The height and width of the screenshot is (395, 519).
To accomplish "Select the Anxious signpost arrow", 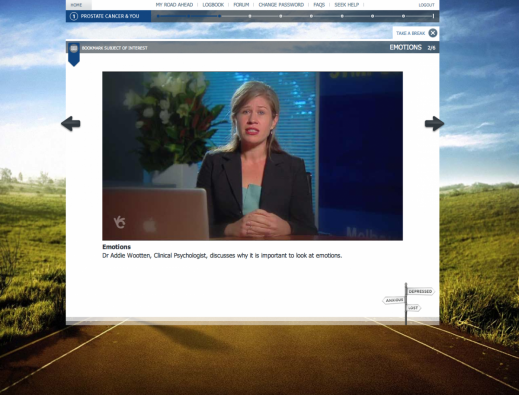I will pyautogui.click(x=394, y=300).
